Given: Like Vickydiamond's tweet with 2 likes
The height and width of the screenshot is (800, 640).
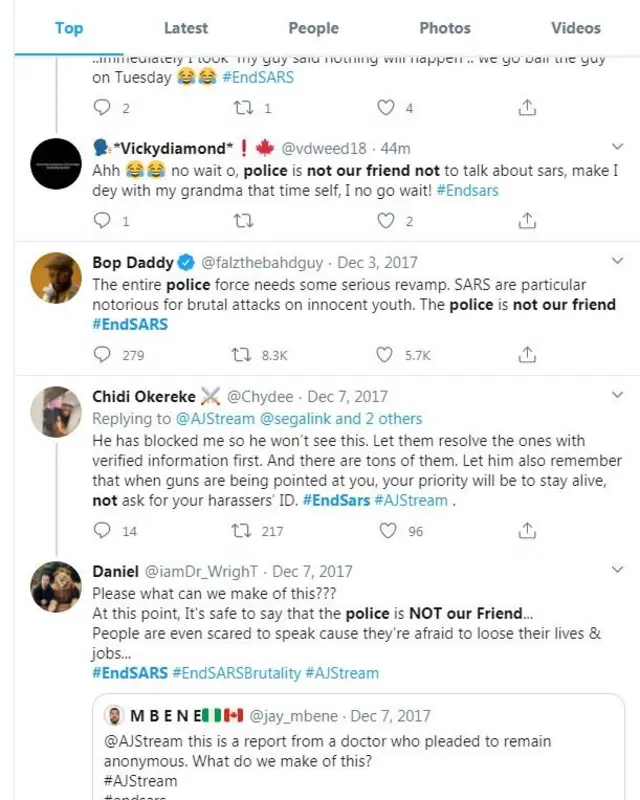Looking at the screenshot, I should pos(385,221).
